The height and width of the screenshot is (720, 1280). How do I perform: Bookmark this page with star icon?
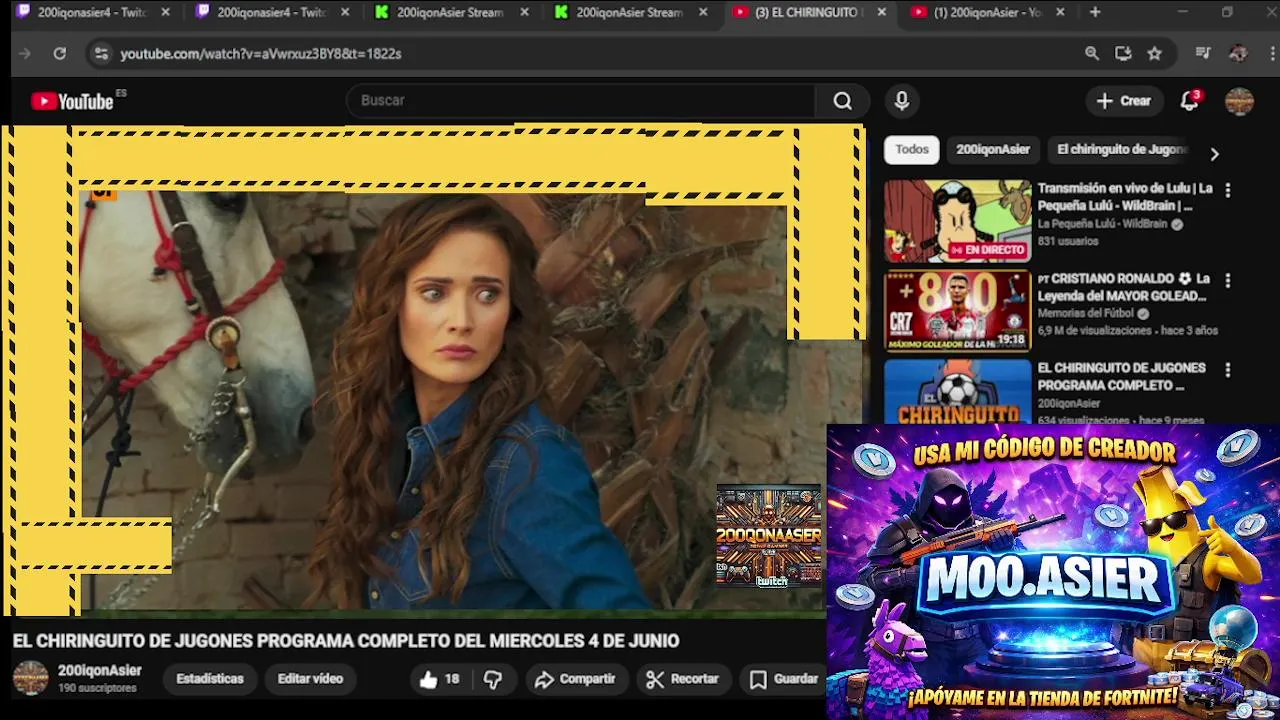(1155, 53)
